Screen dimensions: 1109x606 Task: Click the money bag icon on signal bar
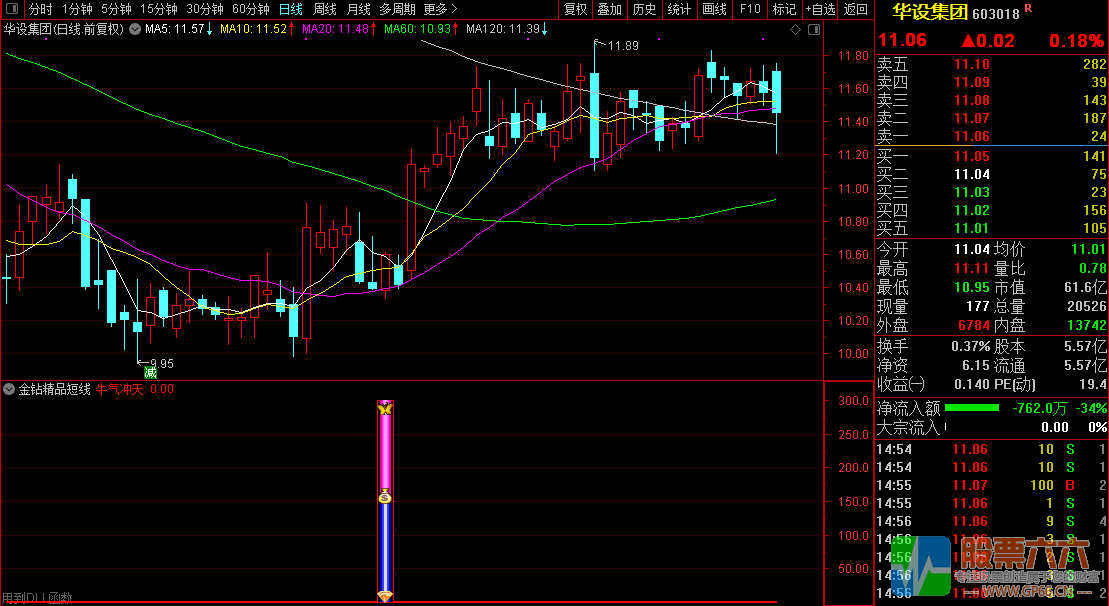pyautogui.click(x=385, y=496)
